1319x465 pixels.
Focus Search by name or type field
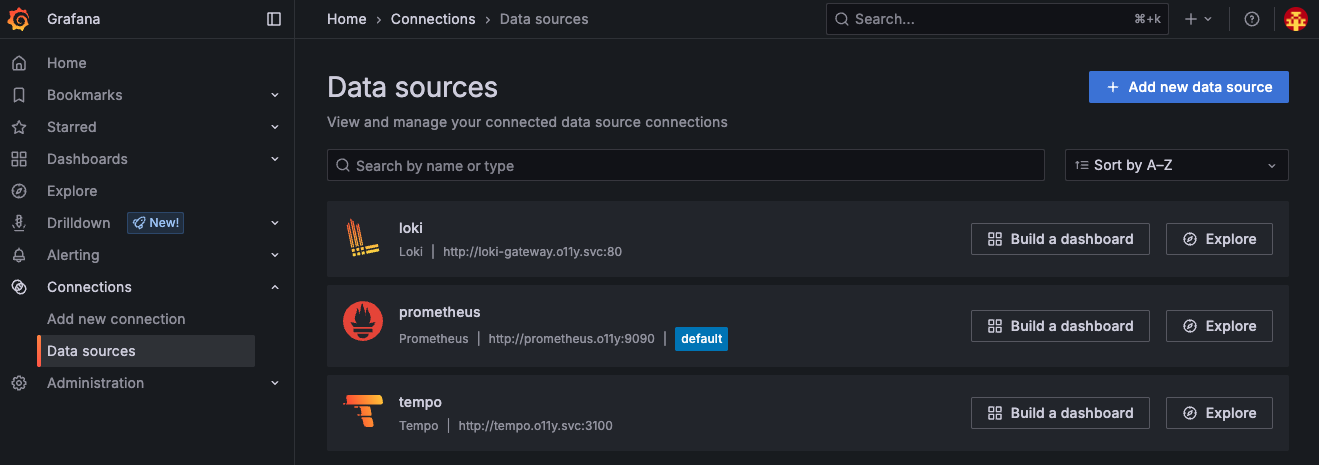tap(686, 165)
